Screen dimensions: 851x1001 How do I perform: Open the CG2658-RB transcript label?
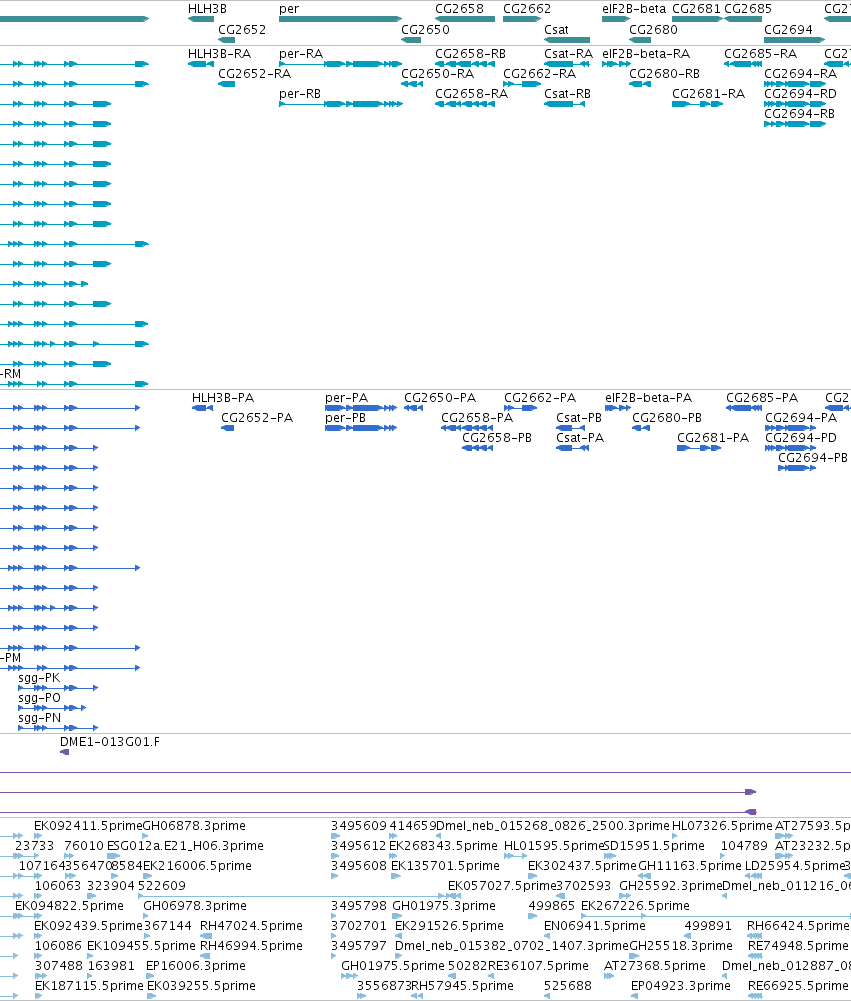pyautogui.click(x=471, y=54)
